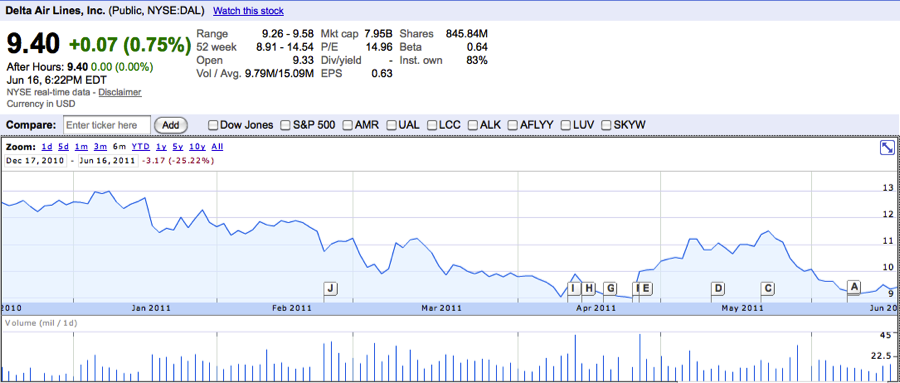Open news flag E on the chart
Viewport: 900px width, 383px height.
(x=646, y=288)
